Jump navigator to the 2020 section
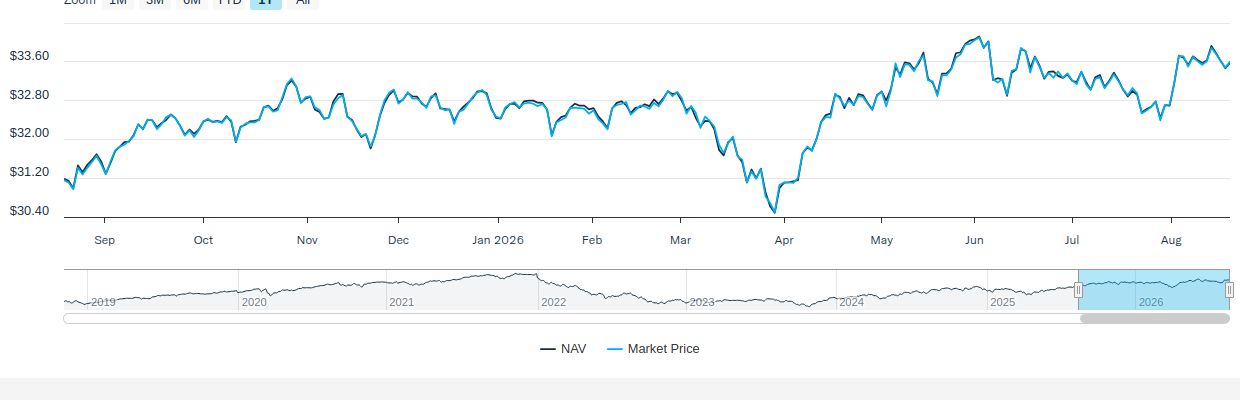This screenshot has height=400, width=1240. [x=254, y=302]
